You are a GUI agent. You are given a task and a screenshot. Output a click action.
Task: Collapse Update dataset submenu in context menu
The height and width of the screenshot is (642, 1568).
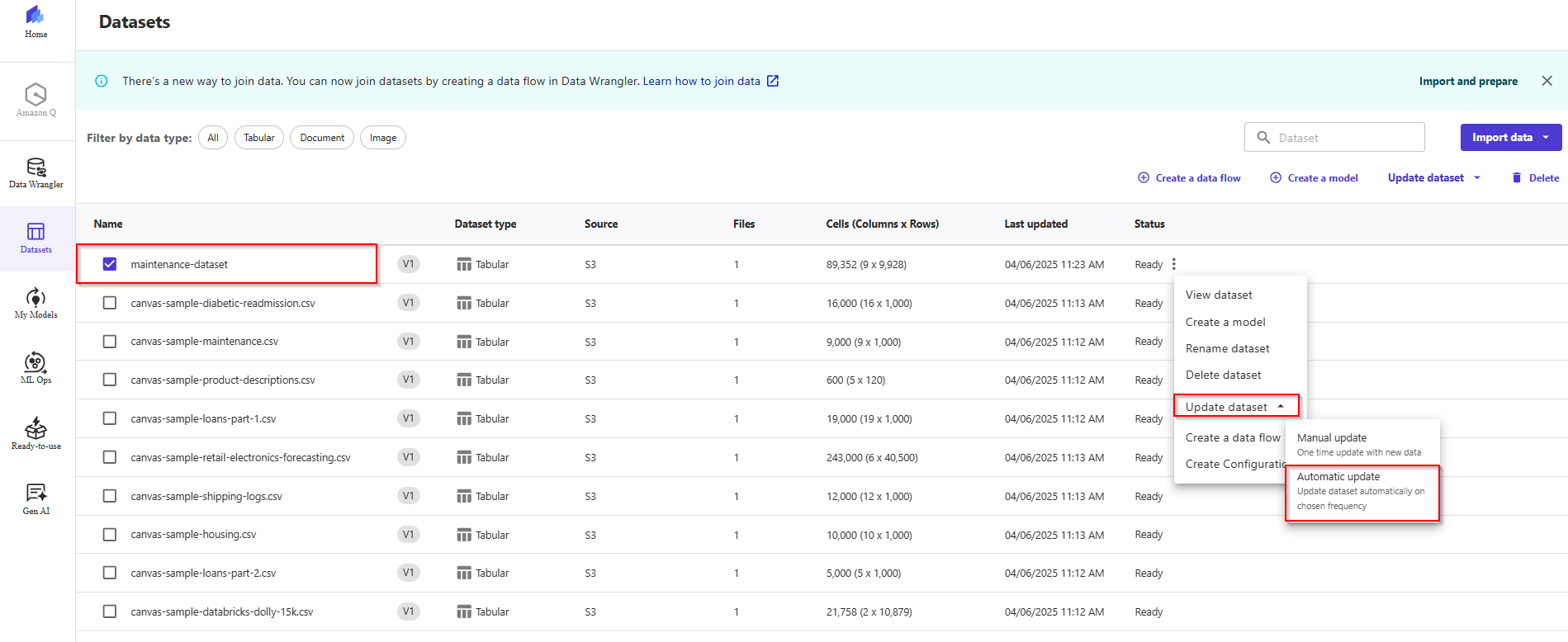tap(1236, 407)
